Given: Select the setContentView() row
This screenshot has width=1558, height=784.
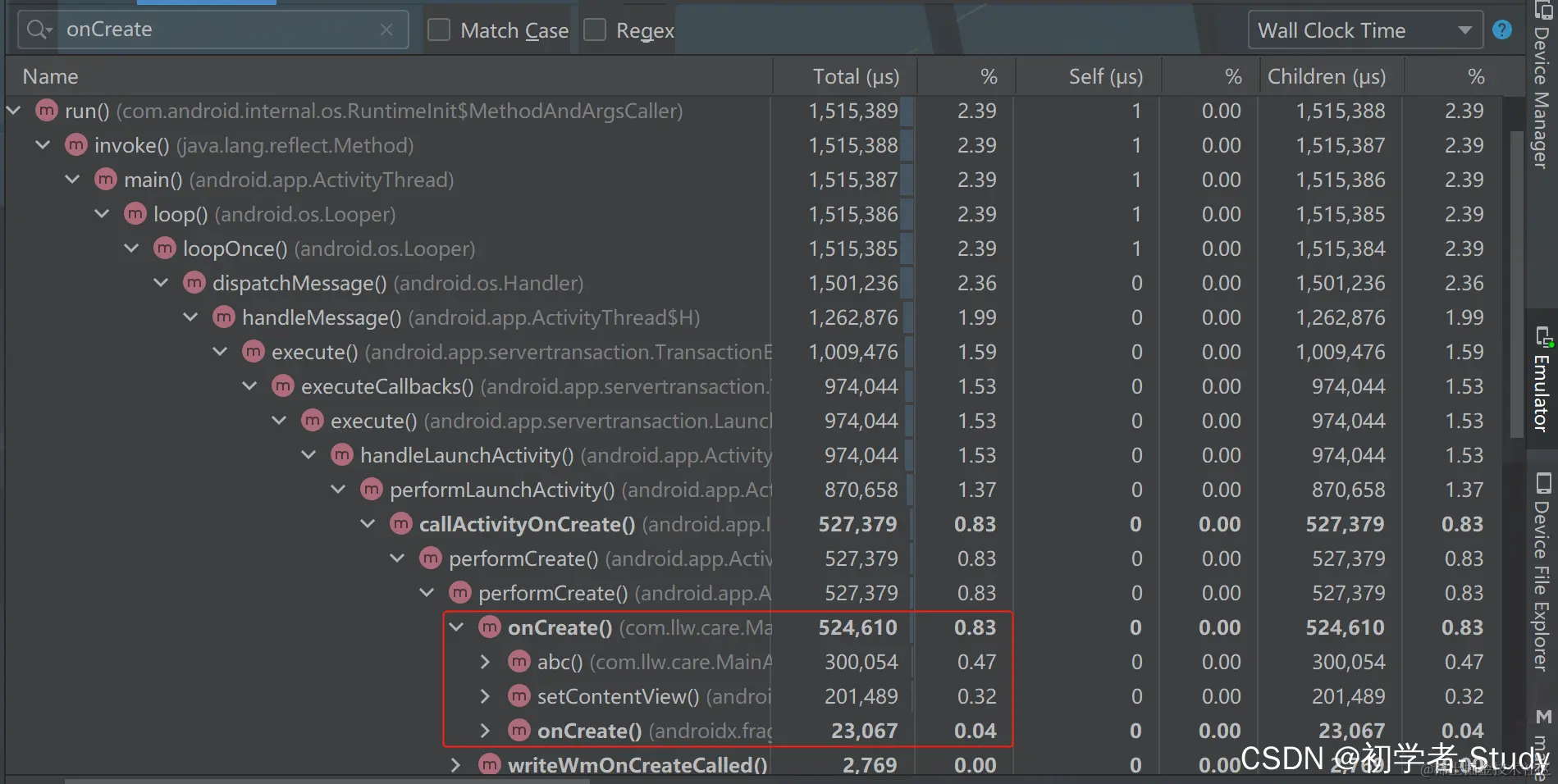Looking at the screenshot, I should click(x=755, y=696).
